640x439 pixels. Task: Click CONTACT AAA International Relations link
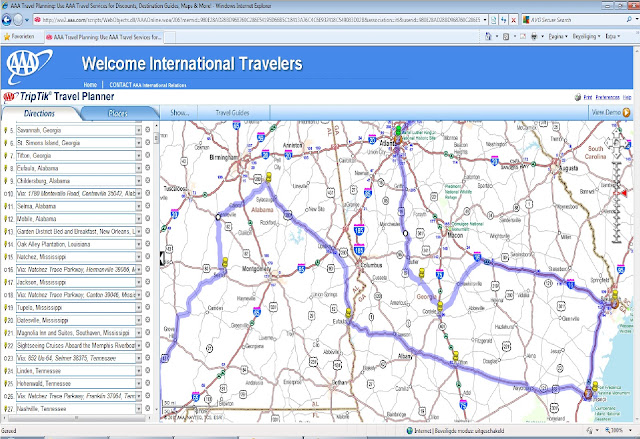pyautogui.click(x=148, y=85)
